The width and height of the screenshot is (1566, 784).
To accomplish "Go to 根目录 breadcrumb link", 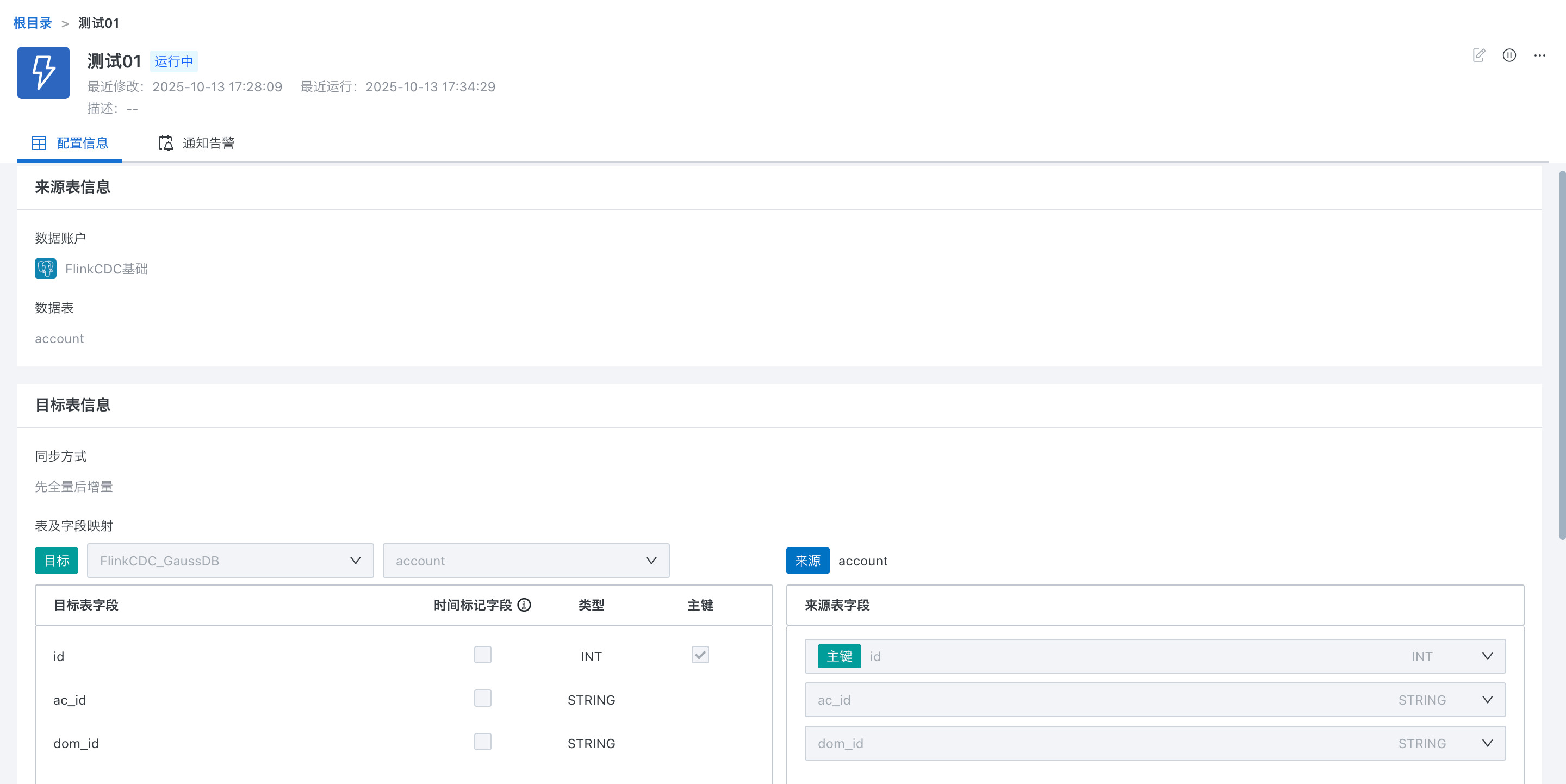I will point(32,23).
